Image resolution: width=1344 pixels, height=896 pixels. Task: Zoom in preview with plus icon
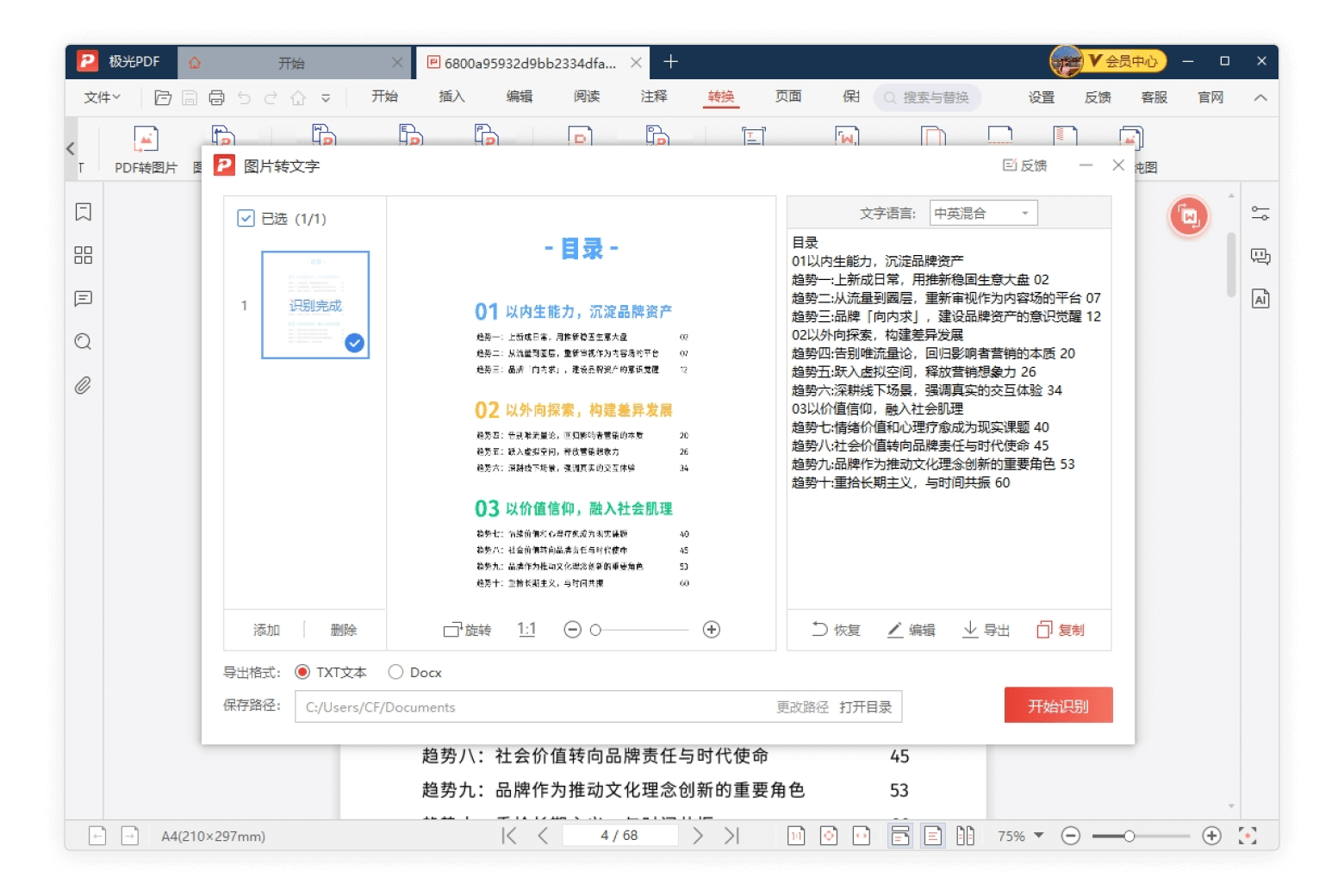(712, 630)
